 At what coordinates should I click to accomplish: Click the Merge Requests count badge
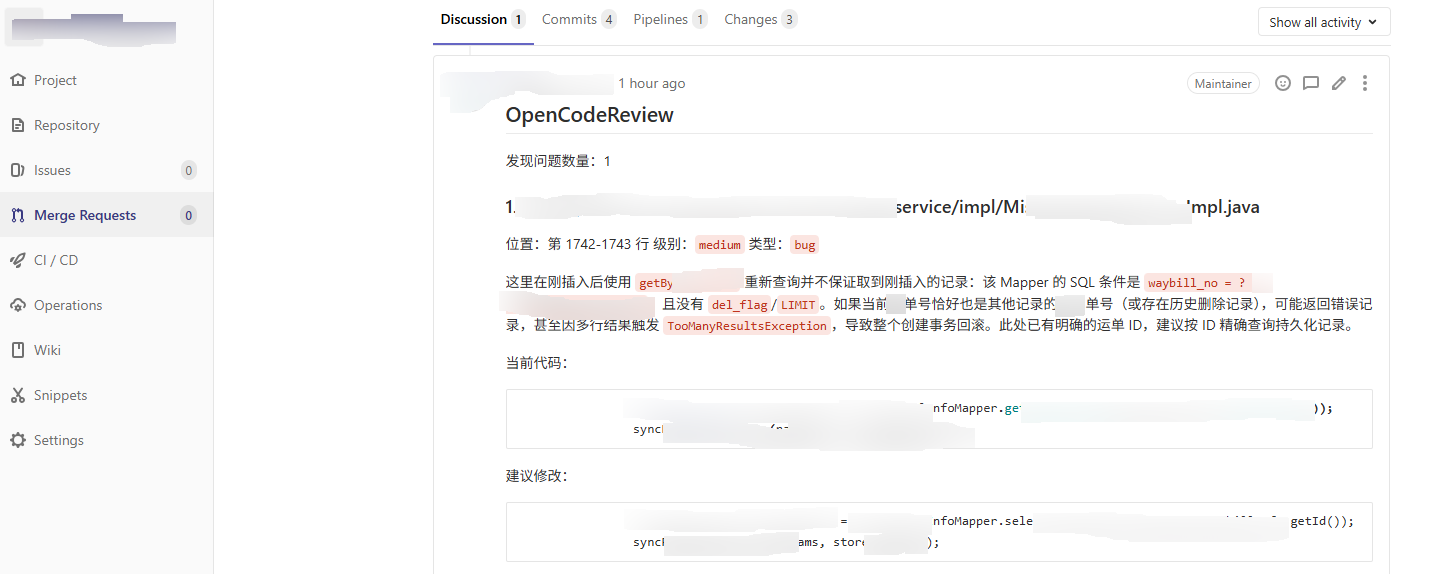point(189,215)
